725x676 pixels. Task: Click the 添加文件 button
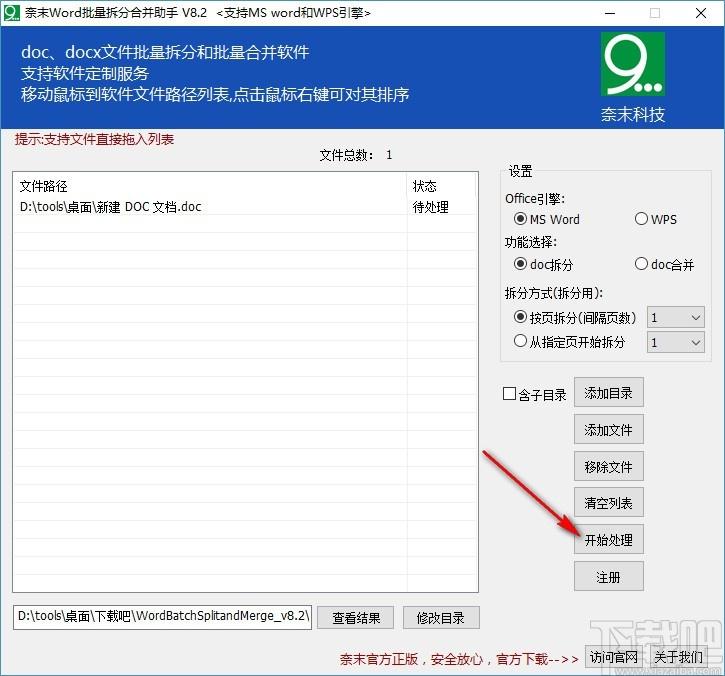pyautogui.click(x=608, y=430)
